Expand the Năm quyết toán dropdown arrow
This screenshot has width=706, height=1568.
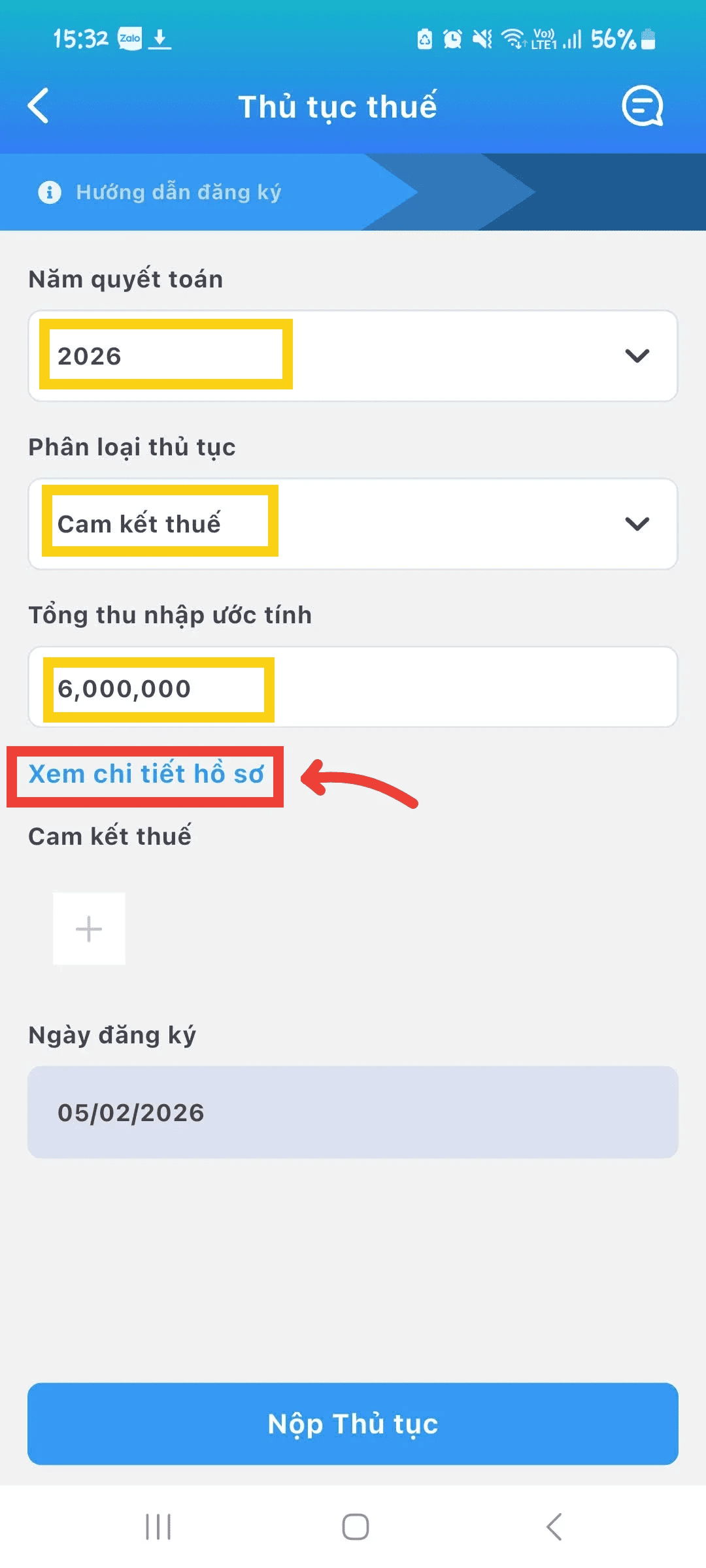[x=637, y=355]
